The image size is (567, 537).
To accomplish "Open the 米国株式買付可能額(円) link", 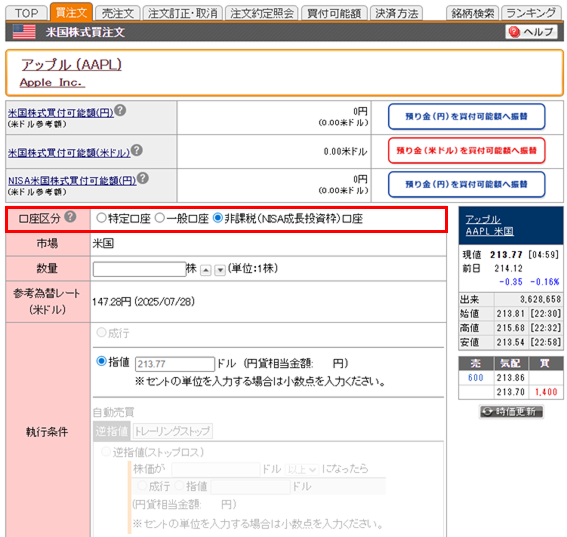I will coord(61,112).
